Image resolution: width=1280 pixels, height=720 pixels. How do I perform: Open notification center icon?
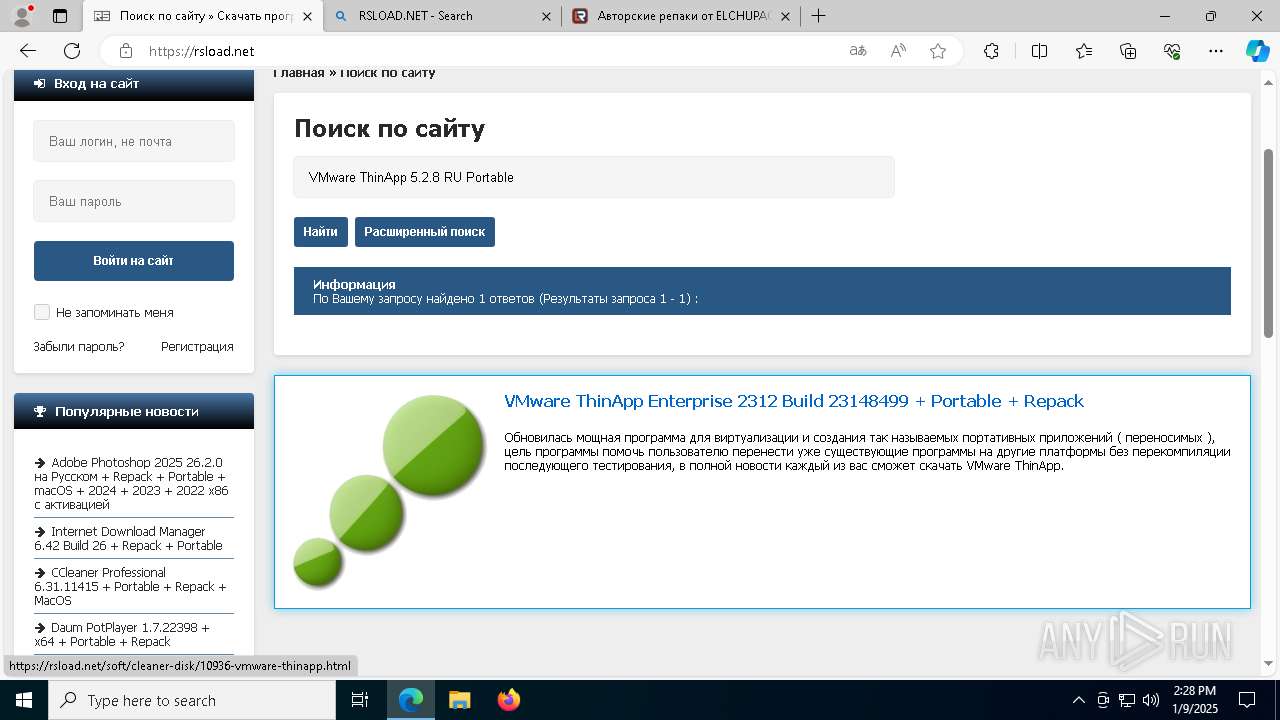[x=1247, y=700]
